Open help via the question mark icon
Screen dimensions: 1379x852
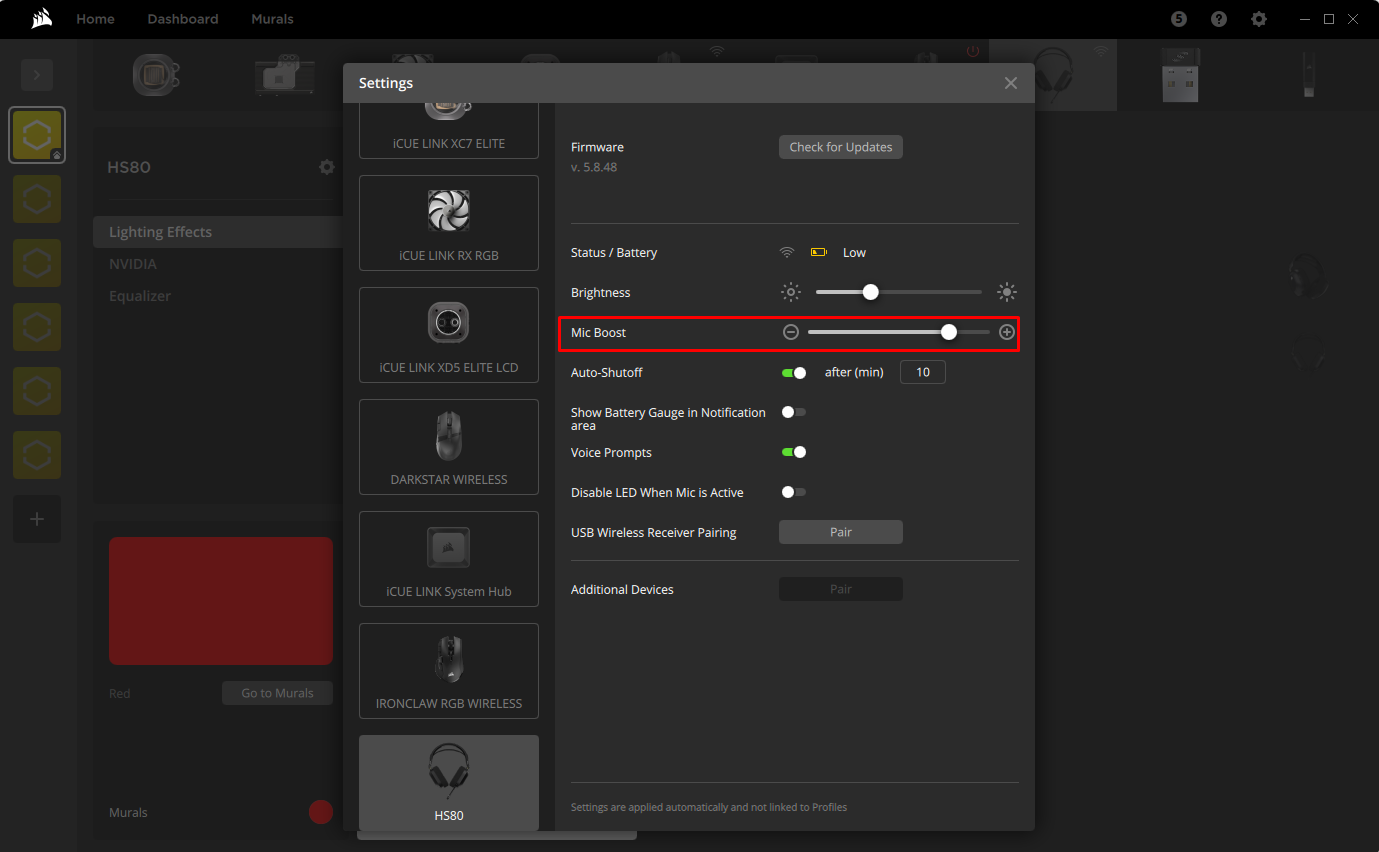click(x=1218, y=18)
